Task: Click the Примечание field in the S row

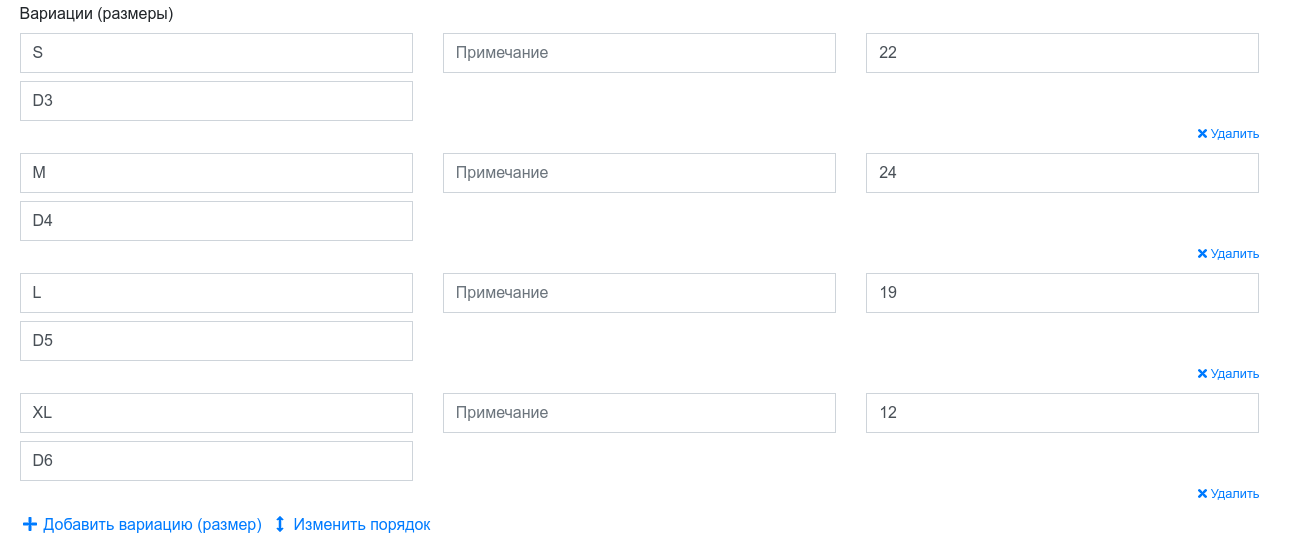Action: 639,53
